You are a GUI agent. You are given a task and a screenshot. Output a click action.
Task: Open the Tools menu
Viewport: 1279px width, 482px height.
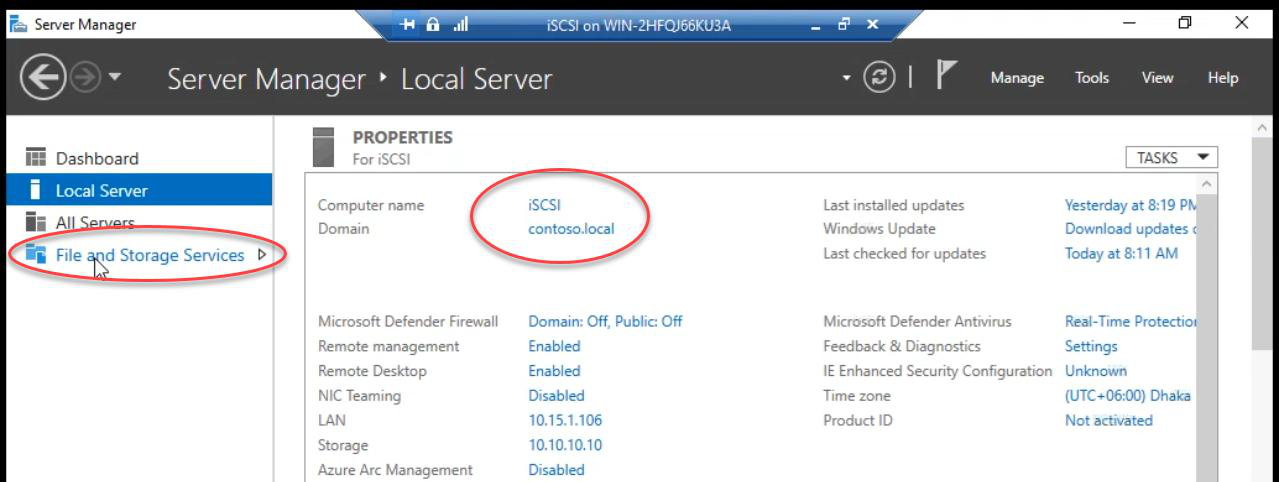(x=1092, y=78)
